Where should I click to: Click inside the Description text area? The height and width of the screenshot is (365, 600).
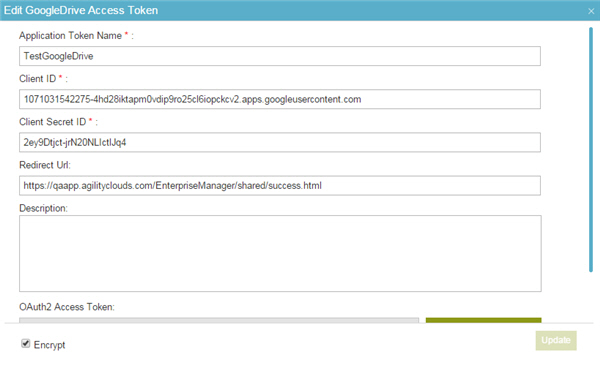coord(280,253)
